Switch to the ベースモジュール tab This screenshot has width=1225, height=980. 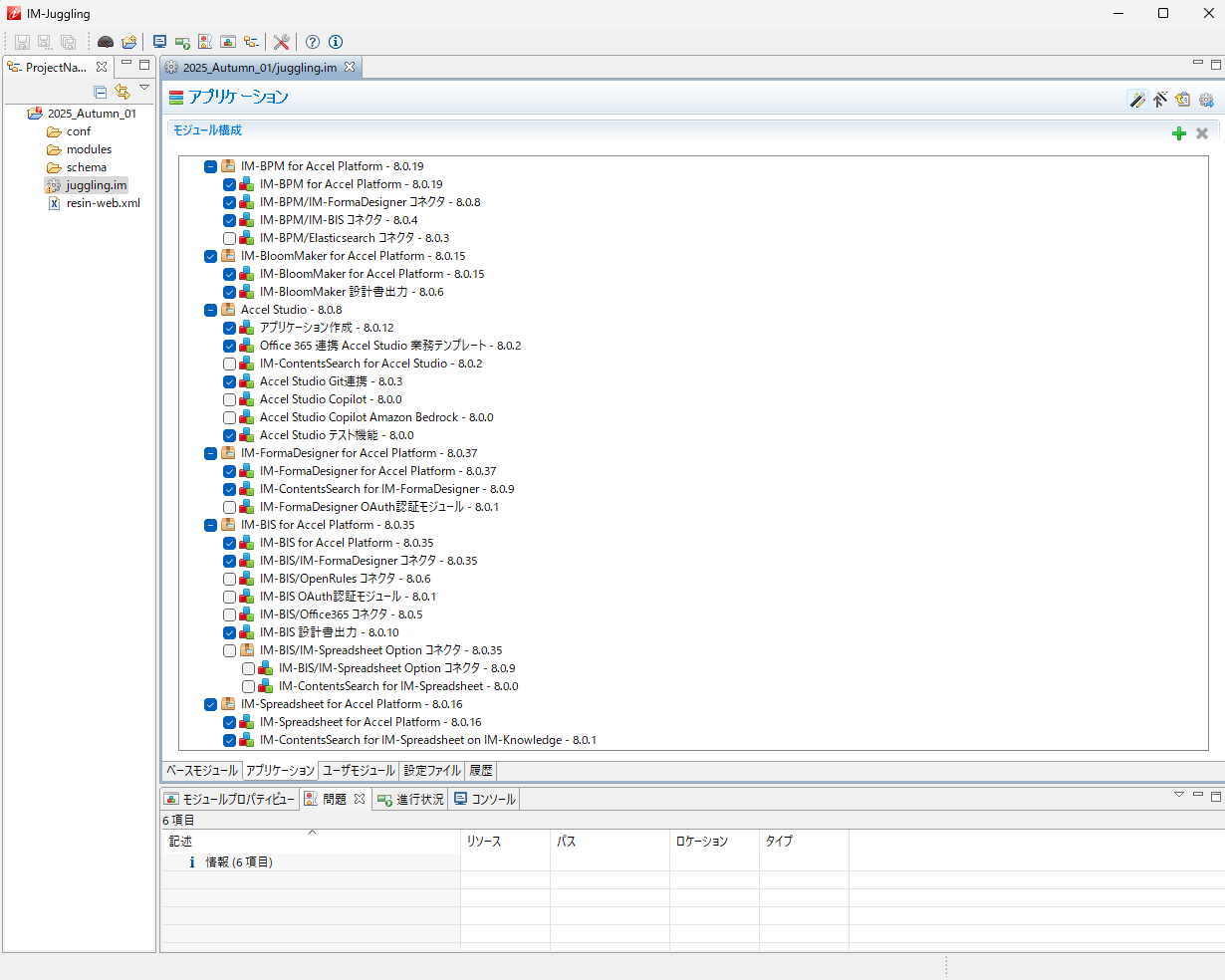click(x=201, y=771)
